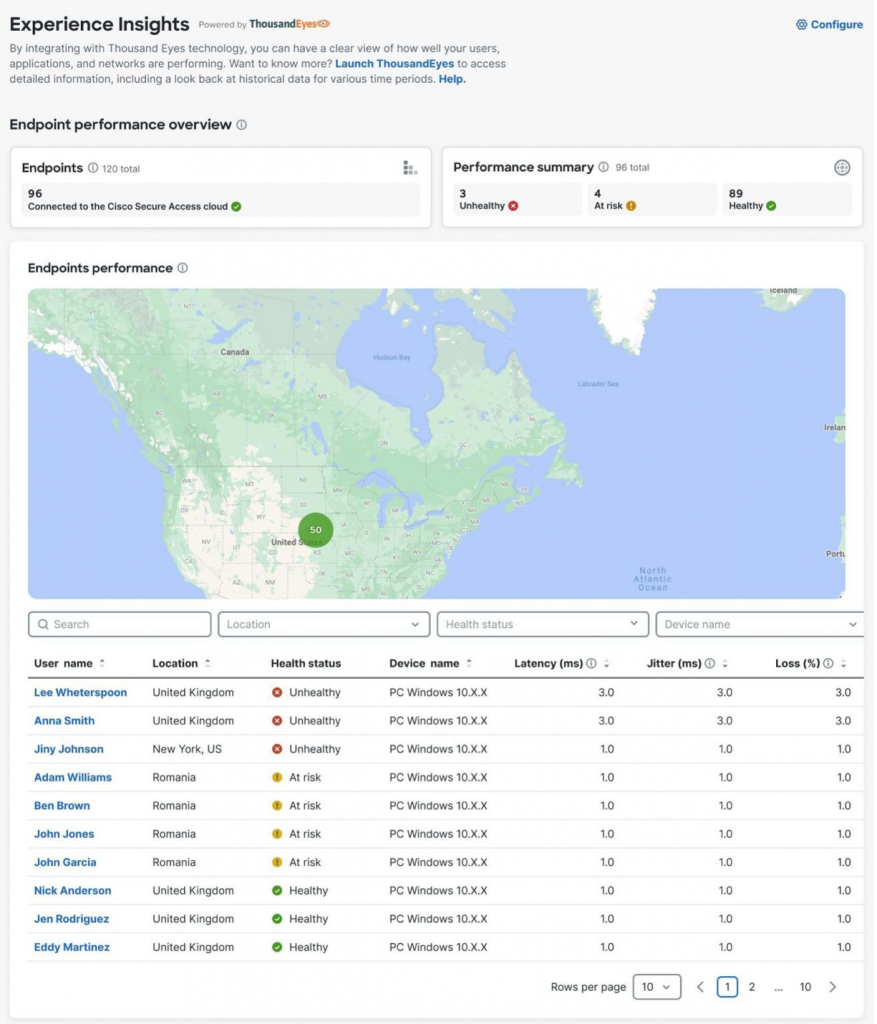This screenshot has height=1024, width=877.
Task: Jump to page 10 in pagination
Action: [x=805, y=987]
